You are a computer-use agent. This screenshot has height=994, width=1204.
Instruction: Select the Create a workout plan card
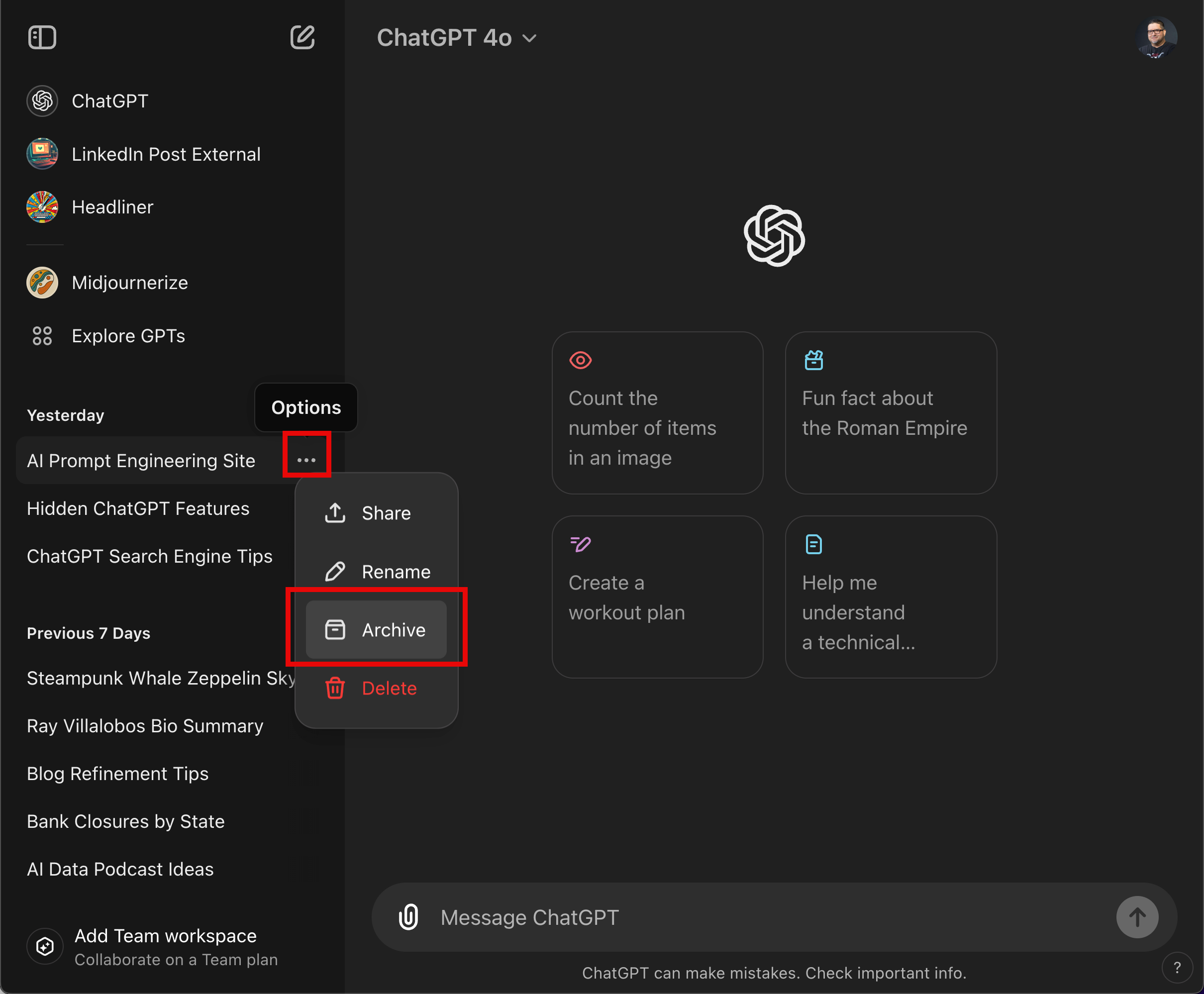click(657, 596)
